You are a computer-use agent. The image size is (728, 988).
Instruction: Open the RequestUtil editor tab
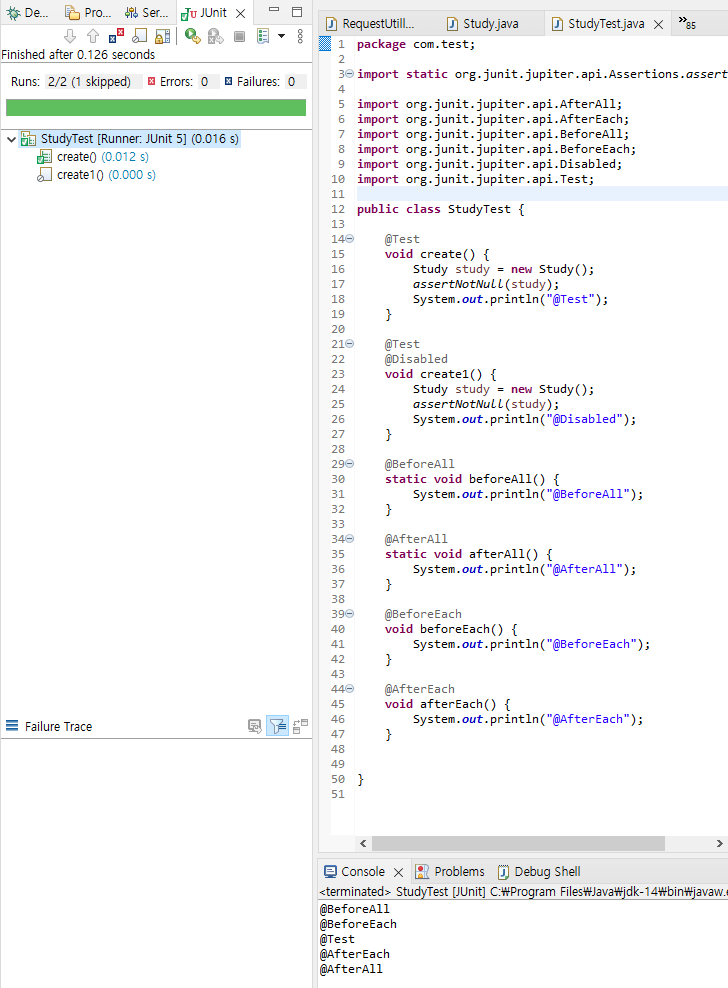[x=371, y=24]
